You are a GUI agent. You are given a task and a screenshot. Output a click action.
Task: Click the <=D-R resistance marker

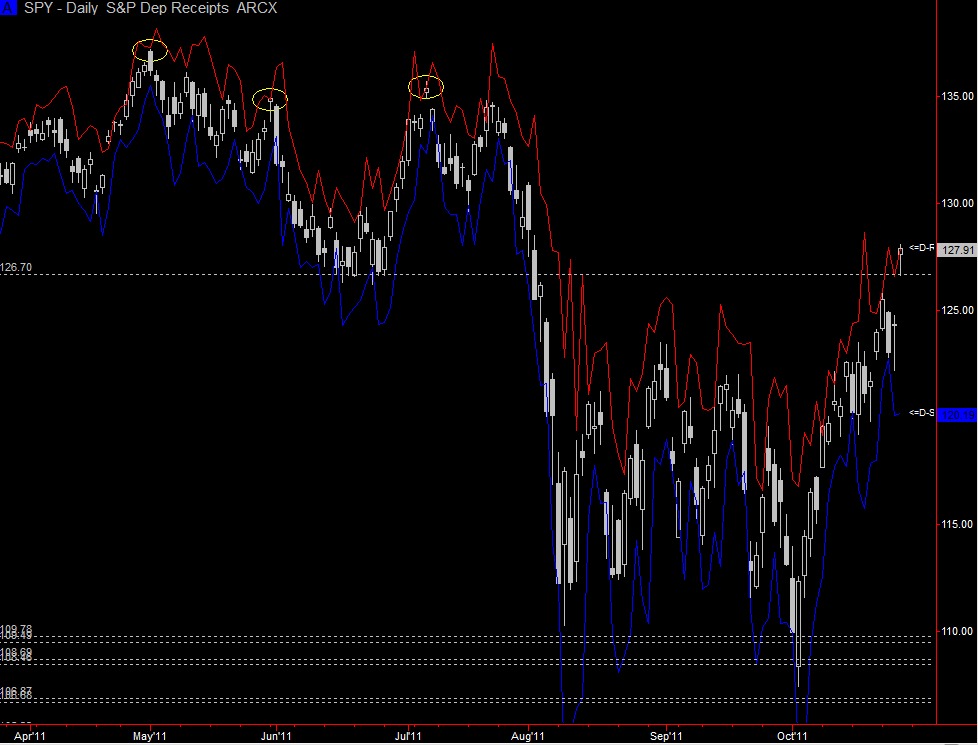pos(921,248)
